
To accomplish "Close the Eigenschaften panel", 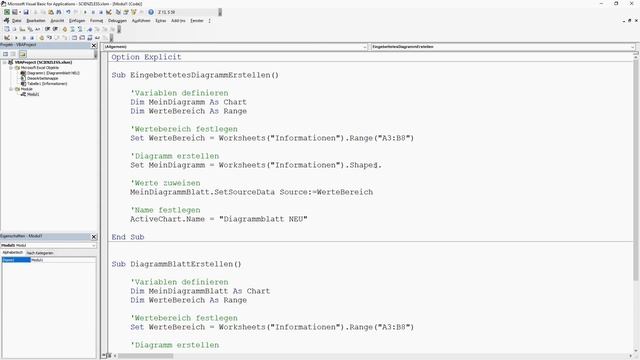I will (x=94, y=237).
